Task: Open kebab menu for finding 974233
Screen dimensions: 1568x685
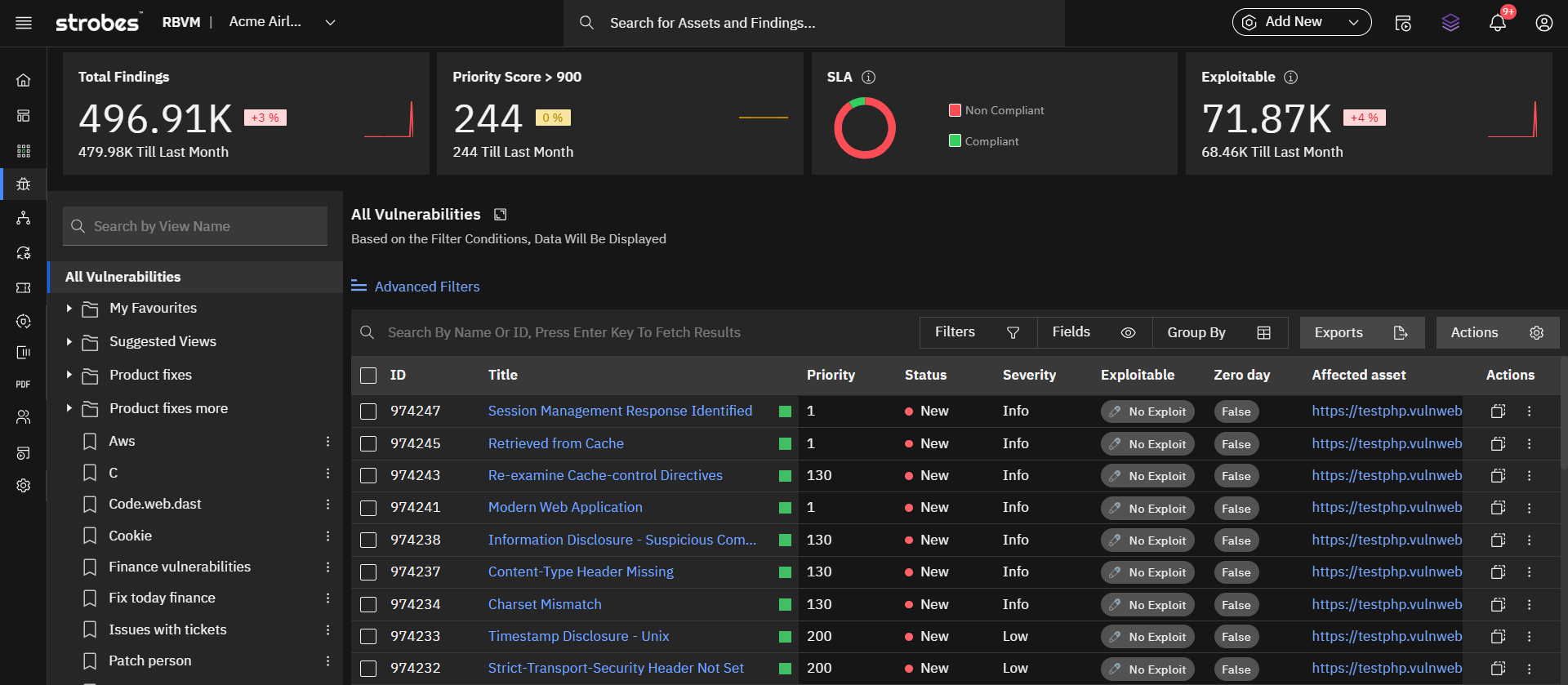Action: pos(1530,637)
